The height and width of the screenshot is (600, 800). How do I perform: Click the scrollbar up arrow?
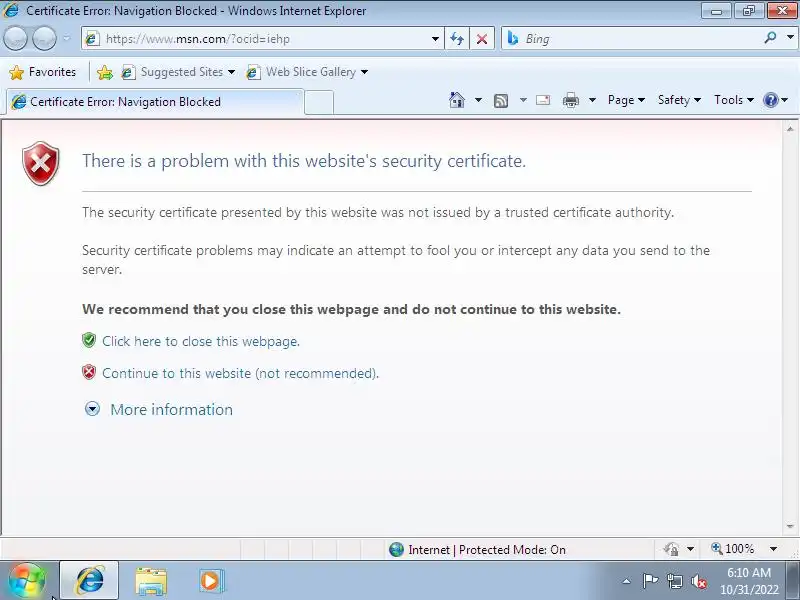[790, 129]
